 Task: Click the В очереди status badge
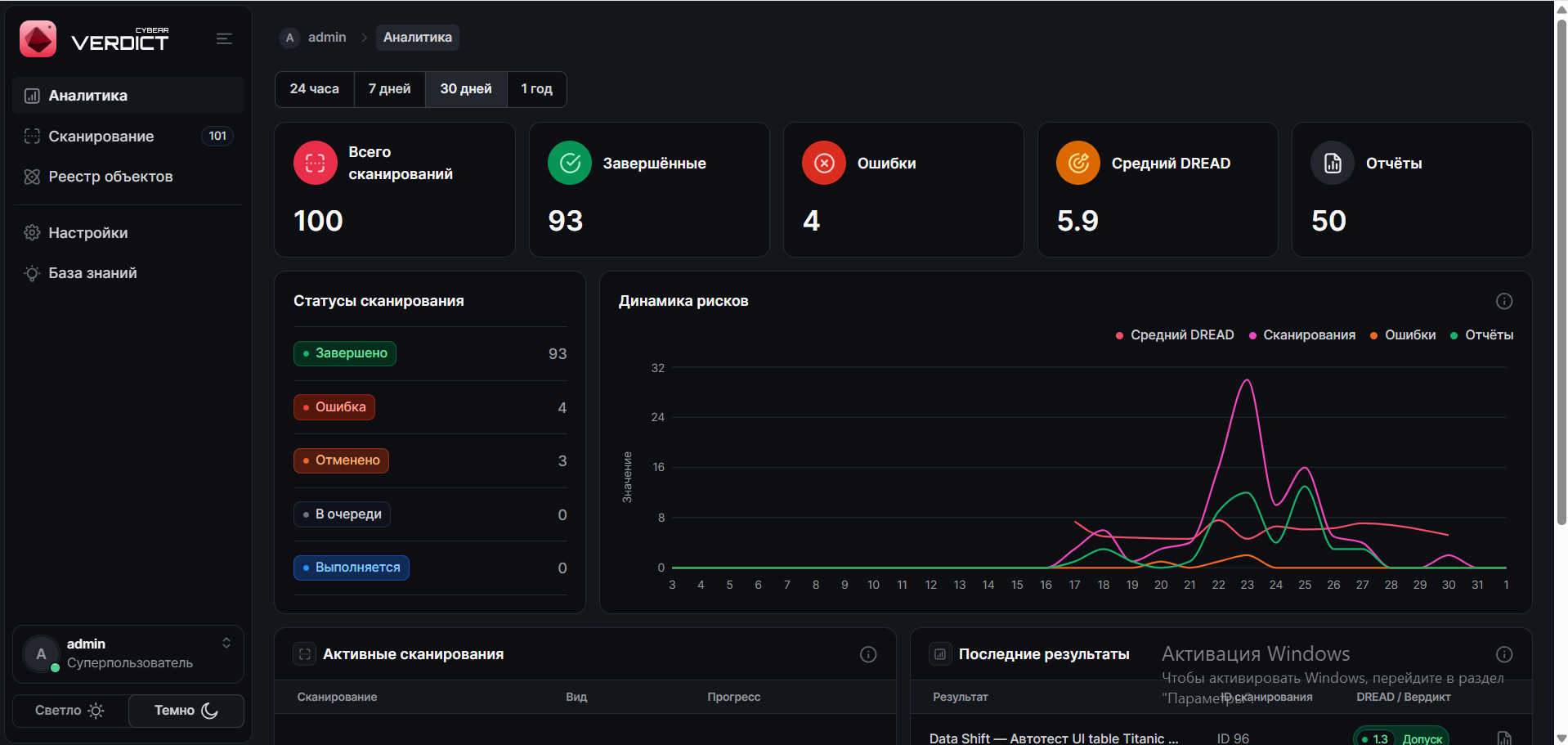[x=342, y=514]
